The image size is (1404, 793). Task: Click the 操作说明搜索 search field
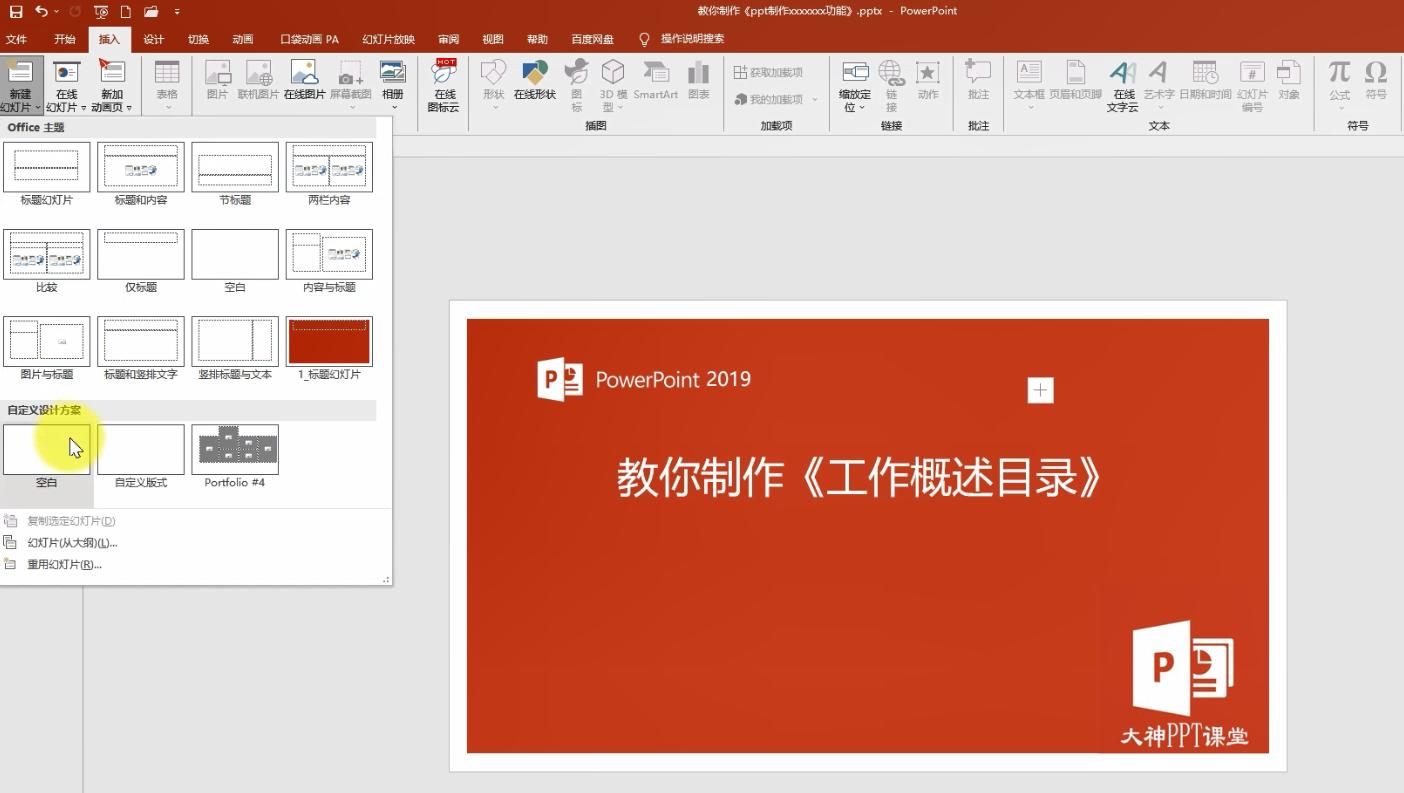tap(690, 40)
